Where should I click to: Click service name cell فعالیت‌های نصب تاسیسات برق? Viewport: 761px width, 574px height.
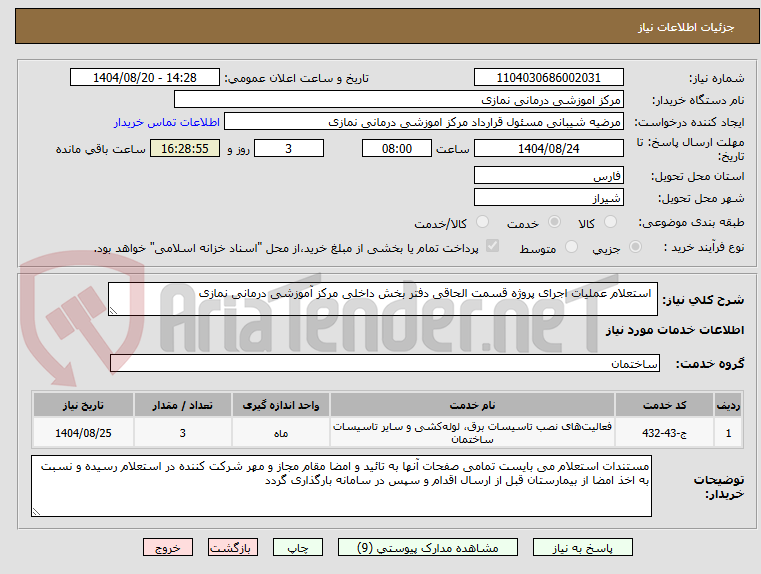[x=472, y=432]
